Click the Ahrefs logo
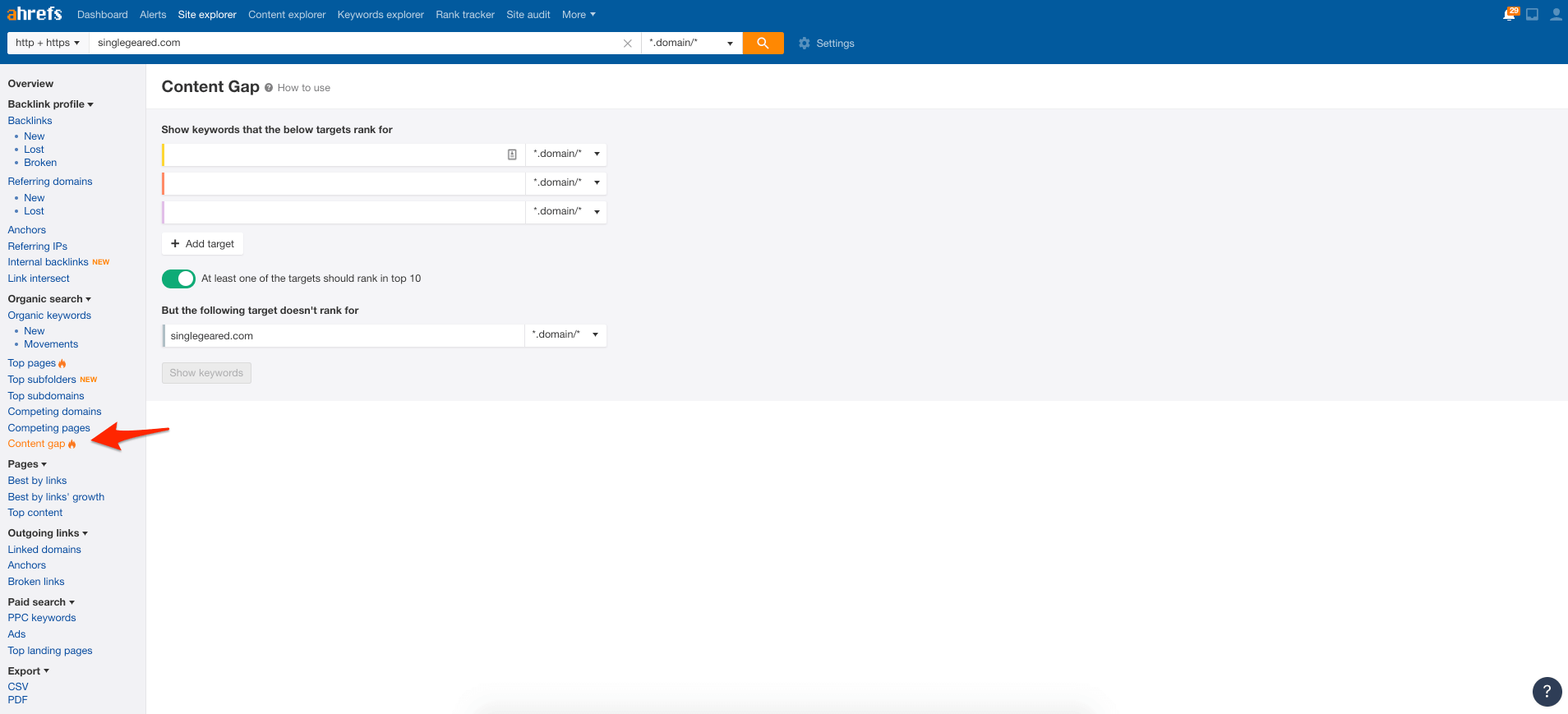 [x=35, y=13]
